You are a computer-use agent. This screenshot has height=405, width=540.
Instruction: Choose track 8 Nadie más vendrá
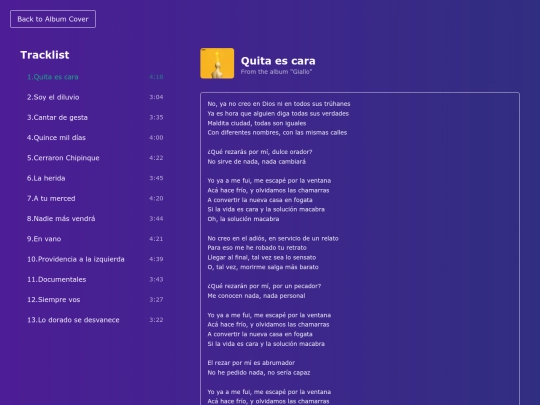(95, 219)
